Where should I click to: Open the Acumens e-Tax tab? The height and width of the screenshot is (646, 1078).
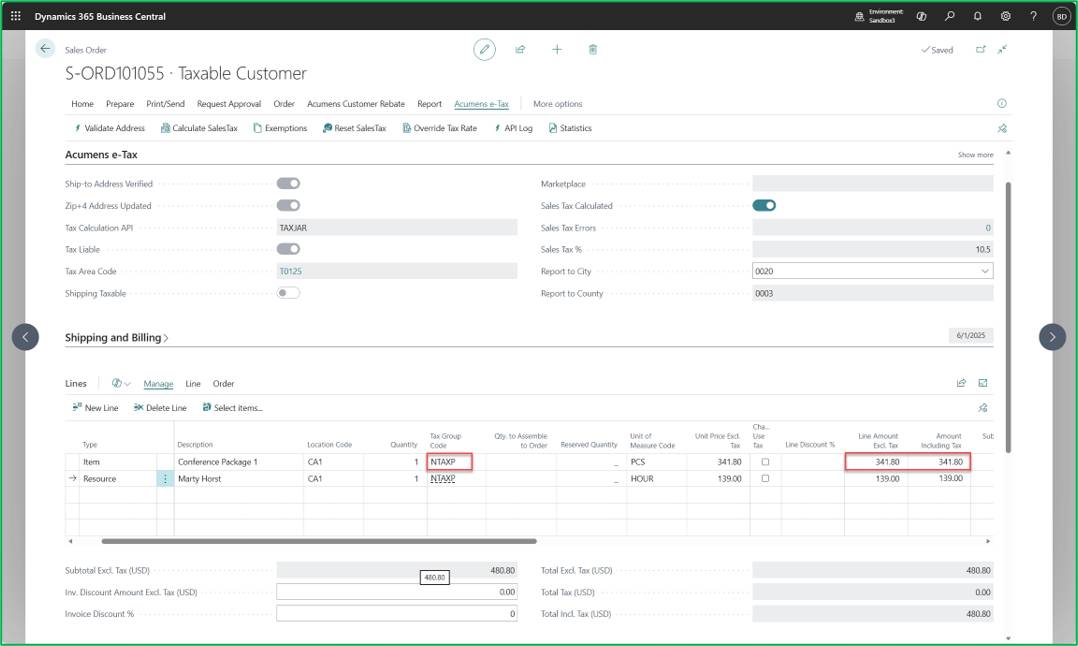[481, 104]
